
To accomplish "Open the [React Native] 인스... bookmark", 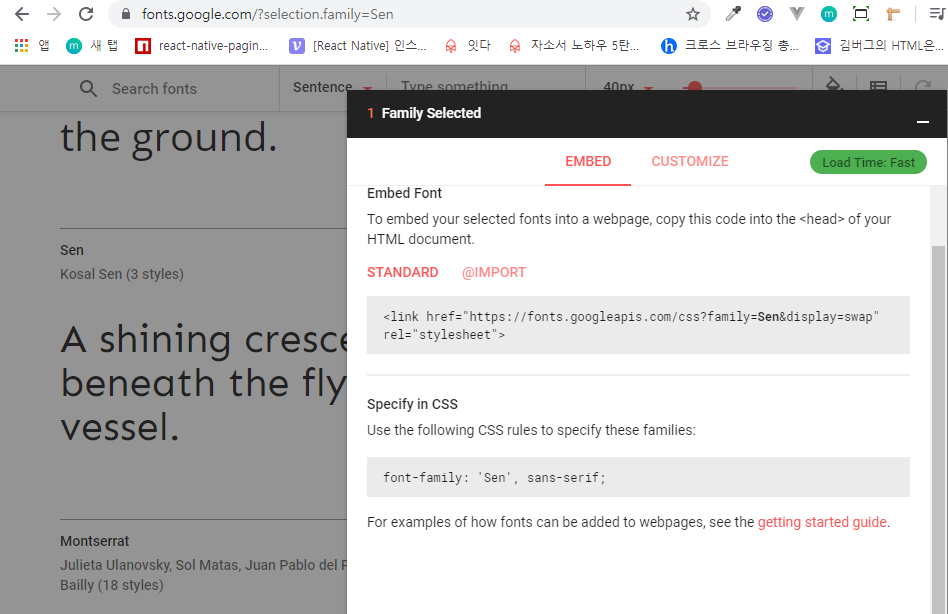I will click(x=358, y=45).
